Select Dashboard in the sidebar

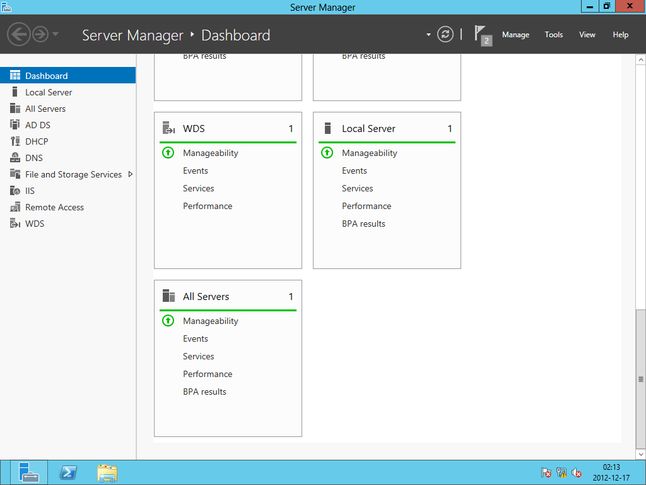pyautogui.click(x=68, y=75)
